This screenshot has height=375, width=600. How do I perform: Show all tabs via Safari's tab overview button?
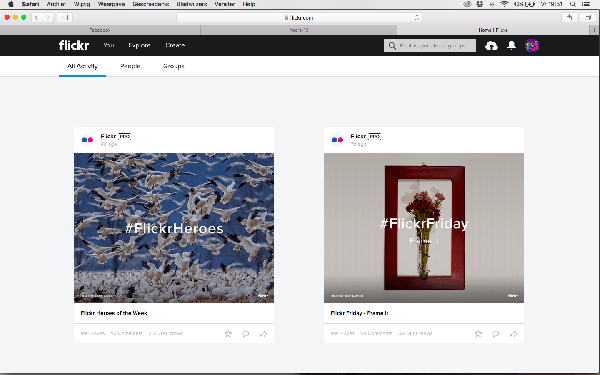(x=588, y=17)
